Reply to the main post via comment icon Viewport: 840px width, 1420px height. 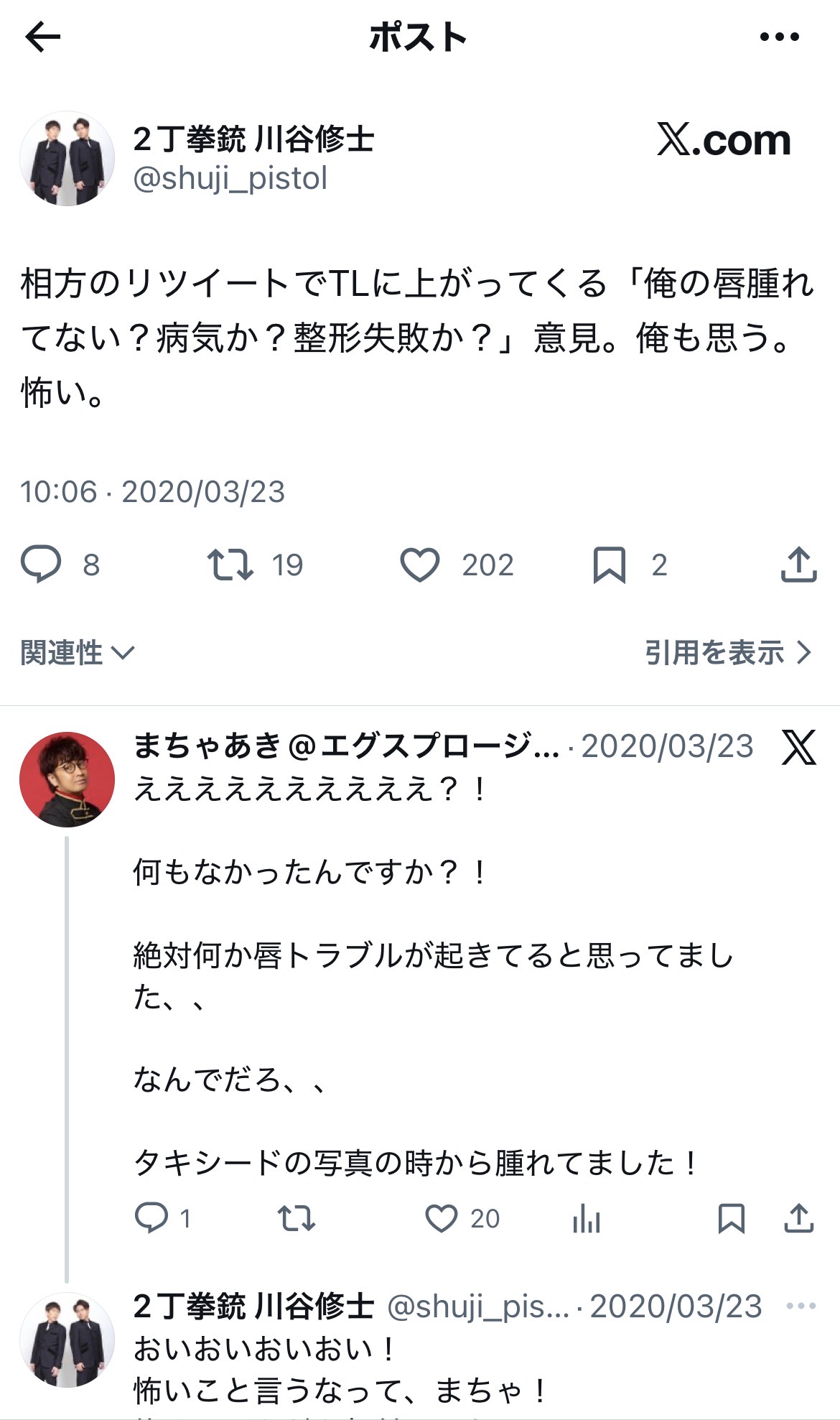pyautogui.click(x=41, y=565)
